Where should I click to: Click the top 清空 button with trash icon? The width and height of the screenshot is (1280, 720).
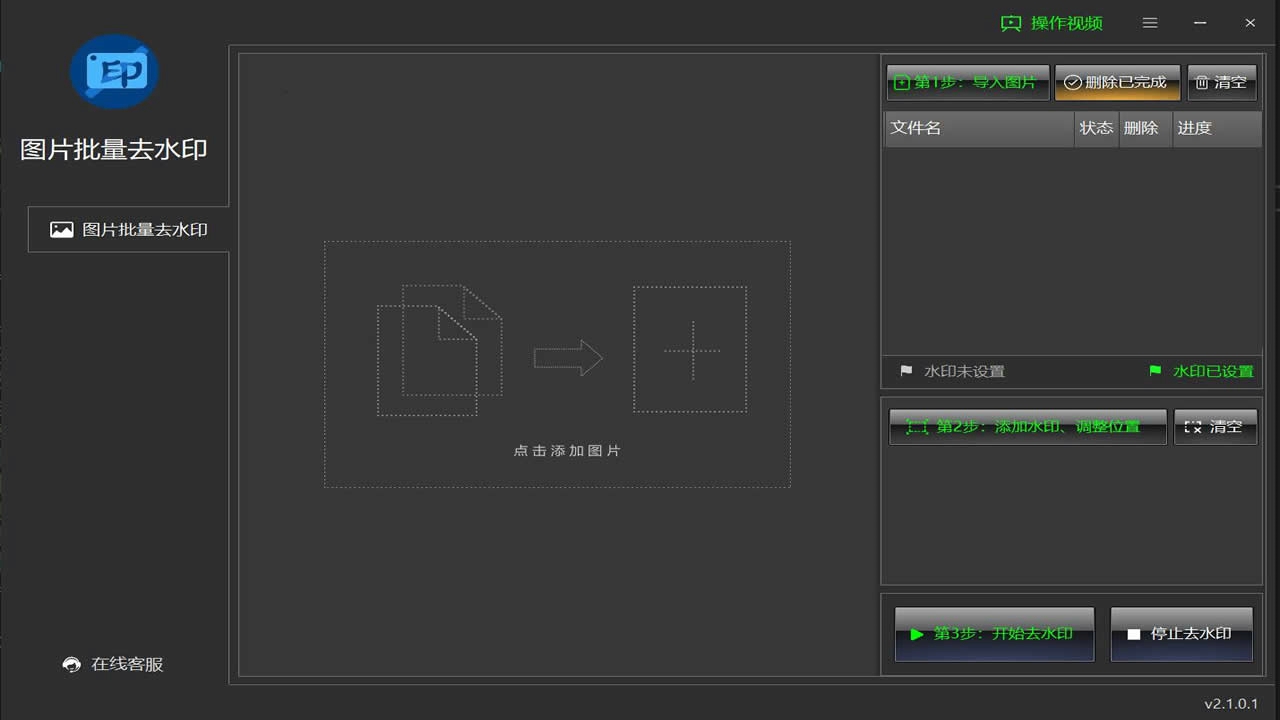point(1221,83)
